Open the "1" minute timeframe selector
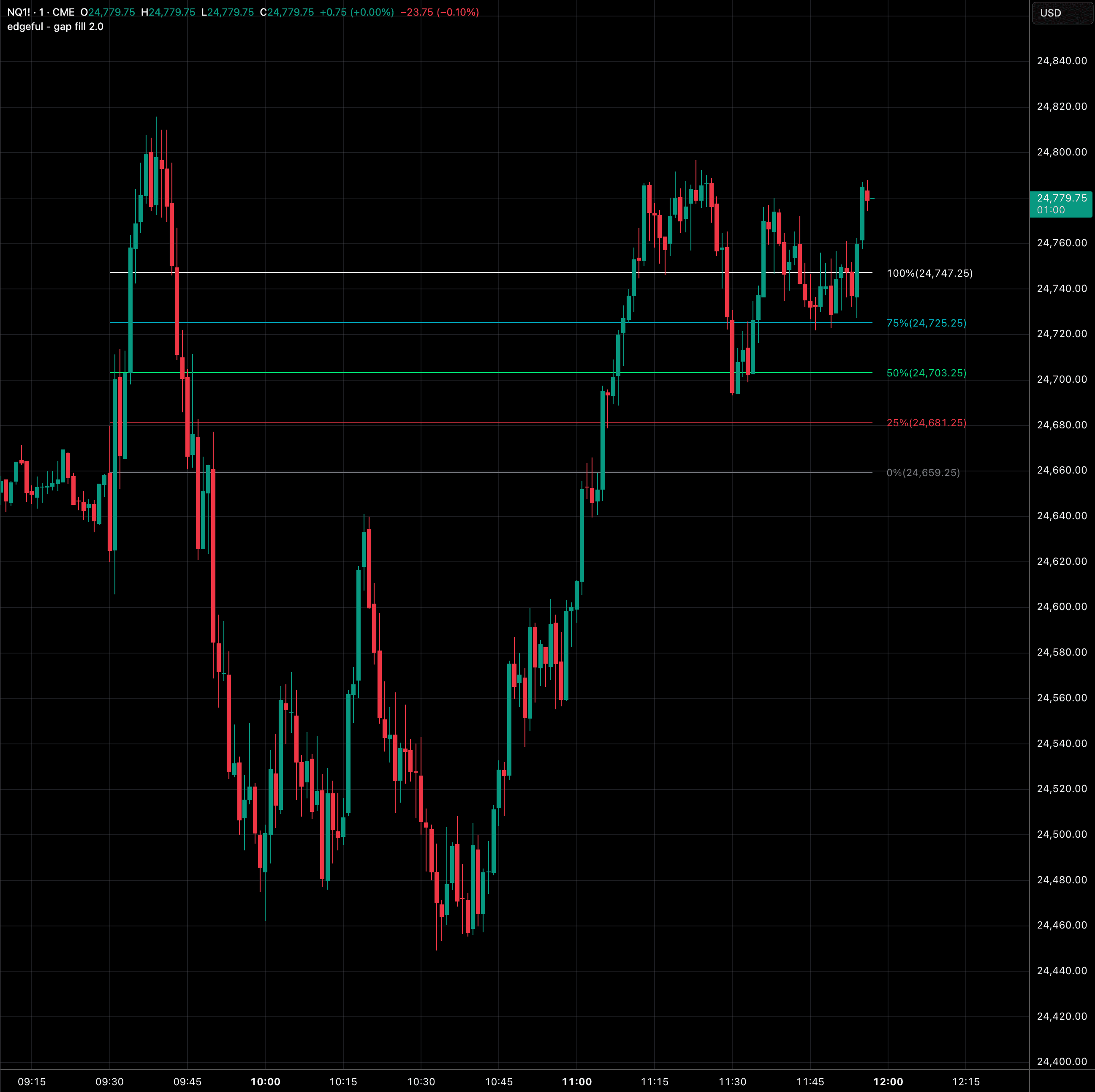The image size is (1095, 1092). (x=41, y=12)
